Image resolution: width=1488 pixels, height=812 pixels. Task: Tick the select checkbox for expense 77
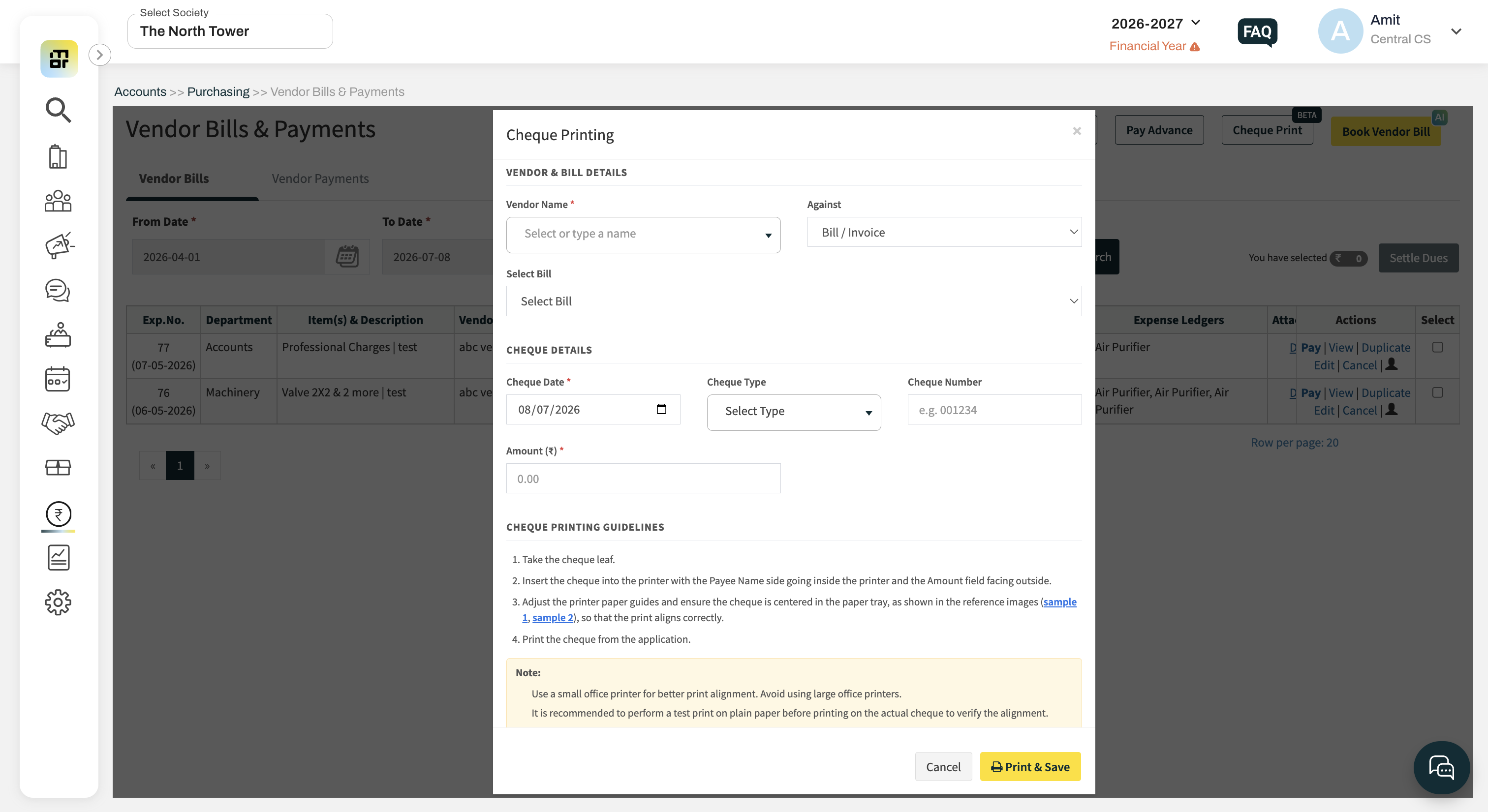click(1438, 347)
